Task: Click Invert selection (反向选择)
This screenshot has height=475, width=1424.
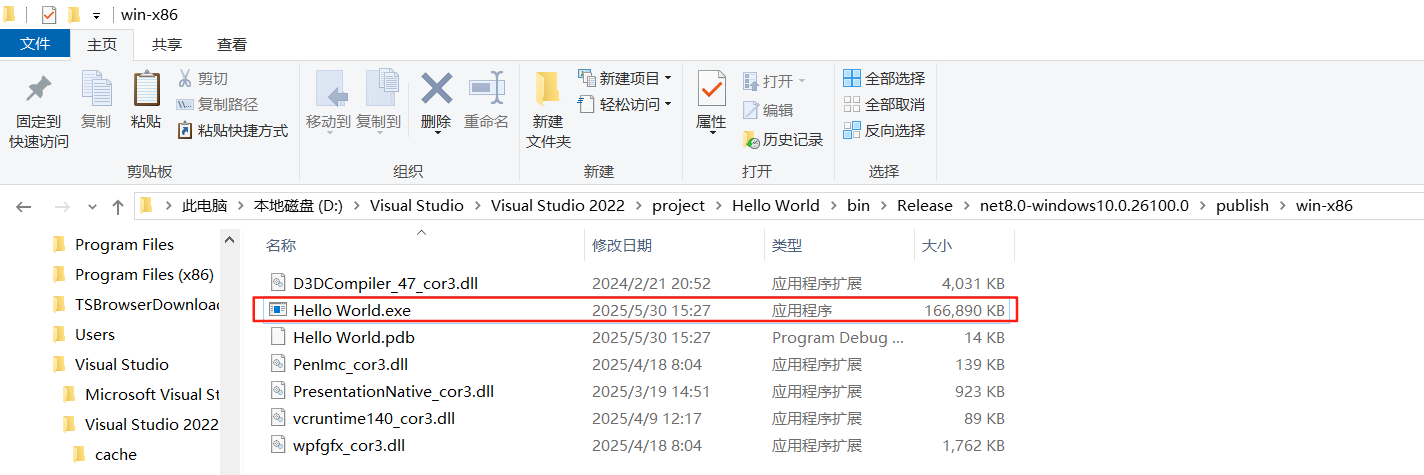Action: point(884,130)
